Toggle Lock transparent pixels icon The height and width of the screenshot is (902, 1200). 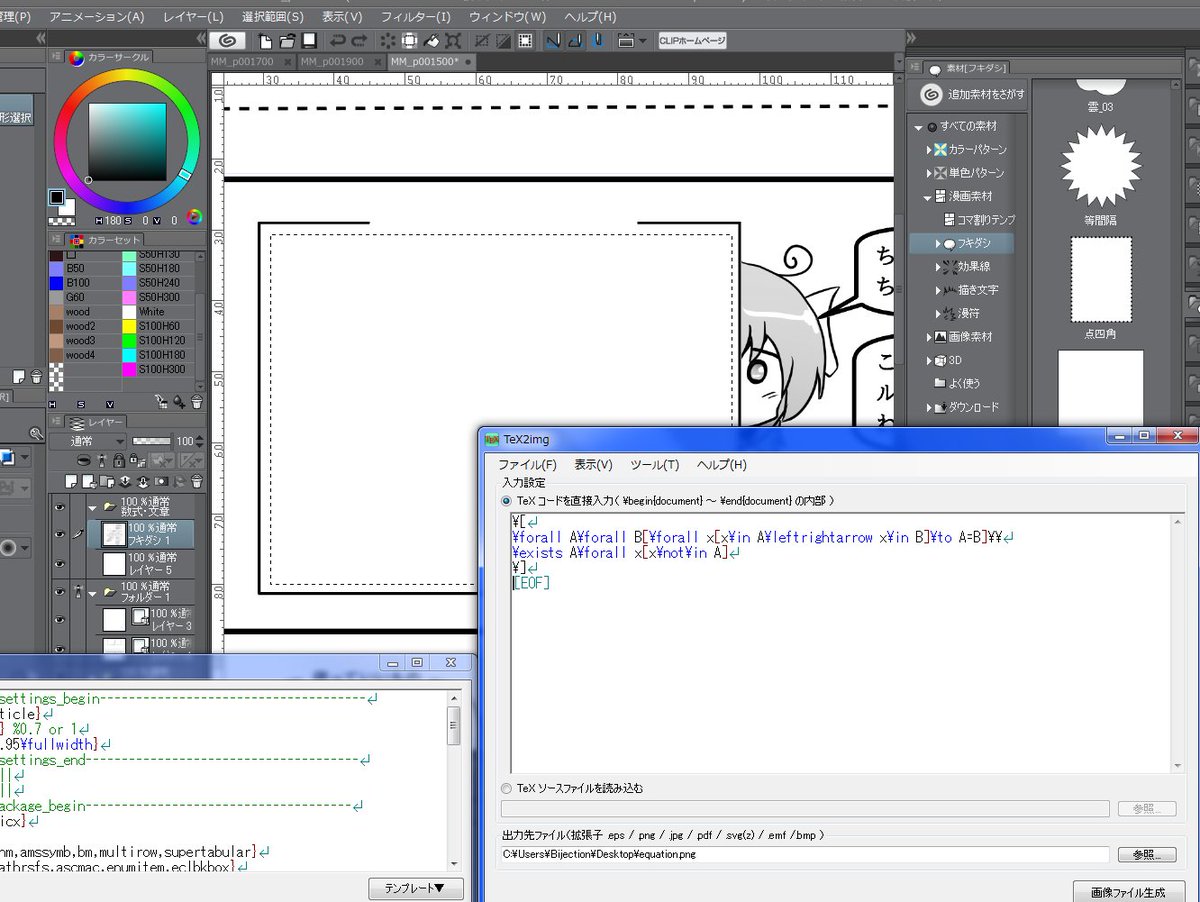coord(137,460)
